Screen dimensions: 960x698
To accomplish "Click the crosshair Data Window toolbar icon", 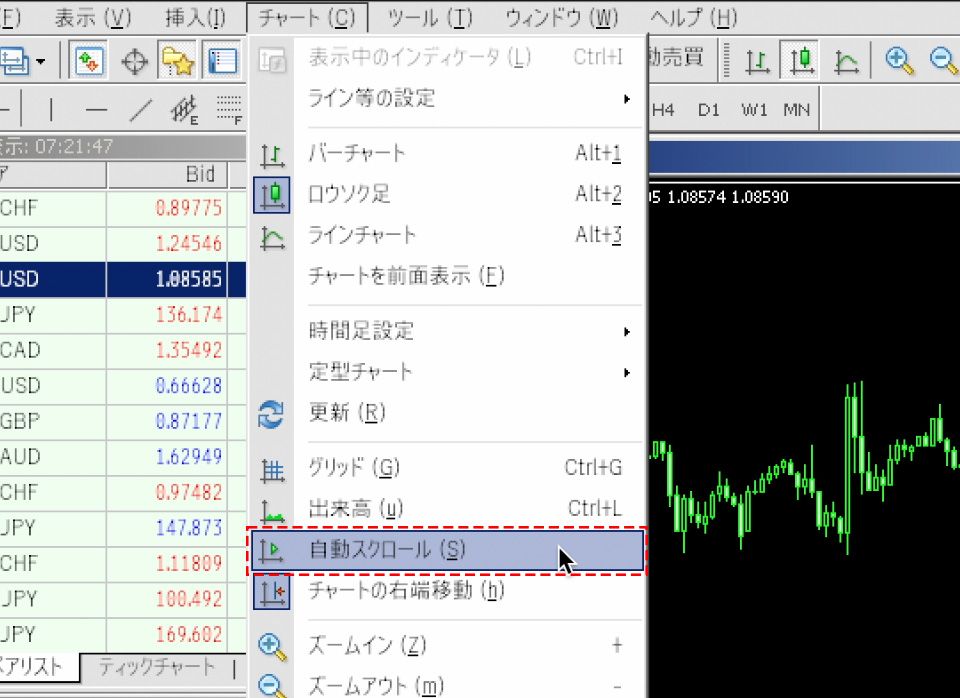I will click(x=134, y=61).
